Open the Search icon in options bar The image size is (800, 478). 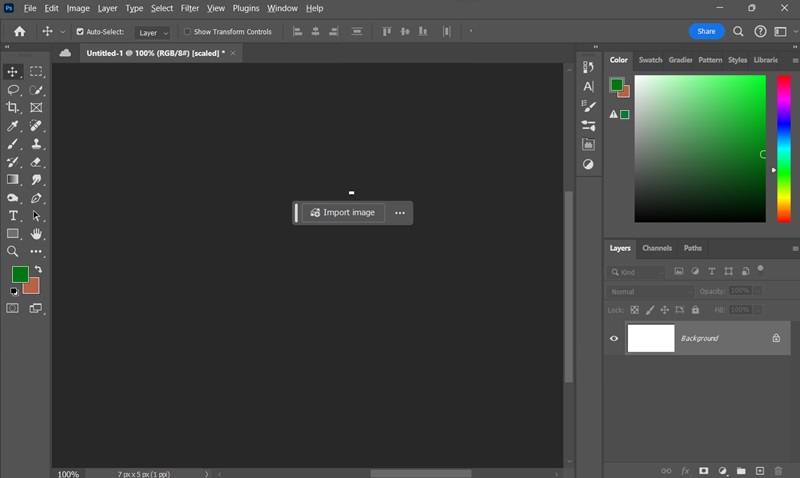738,32
